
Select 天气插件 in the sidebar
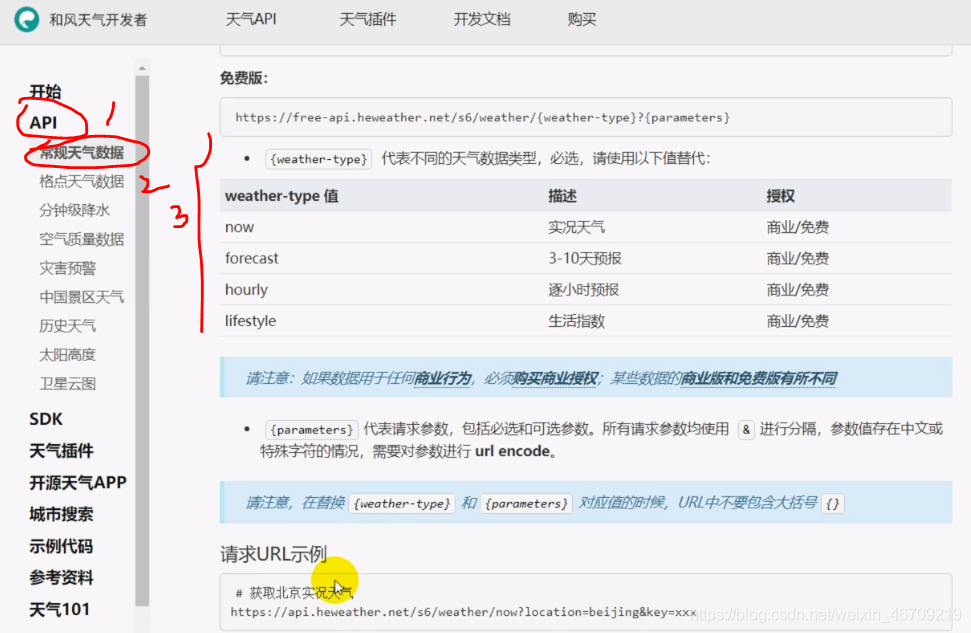(x=61, y=451)
